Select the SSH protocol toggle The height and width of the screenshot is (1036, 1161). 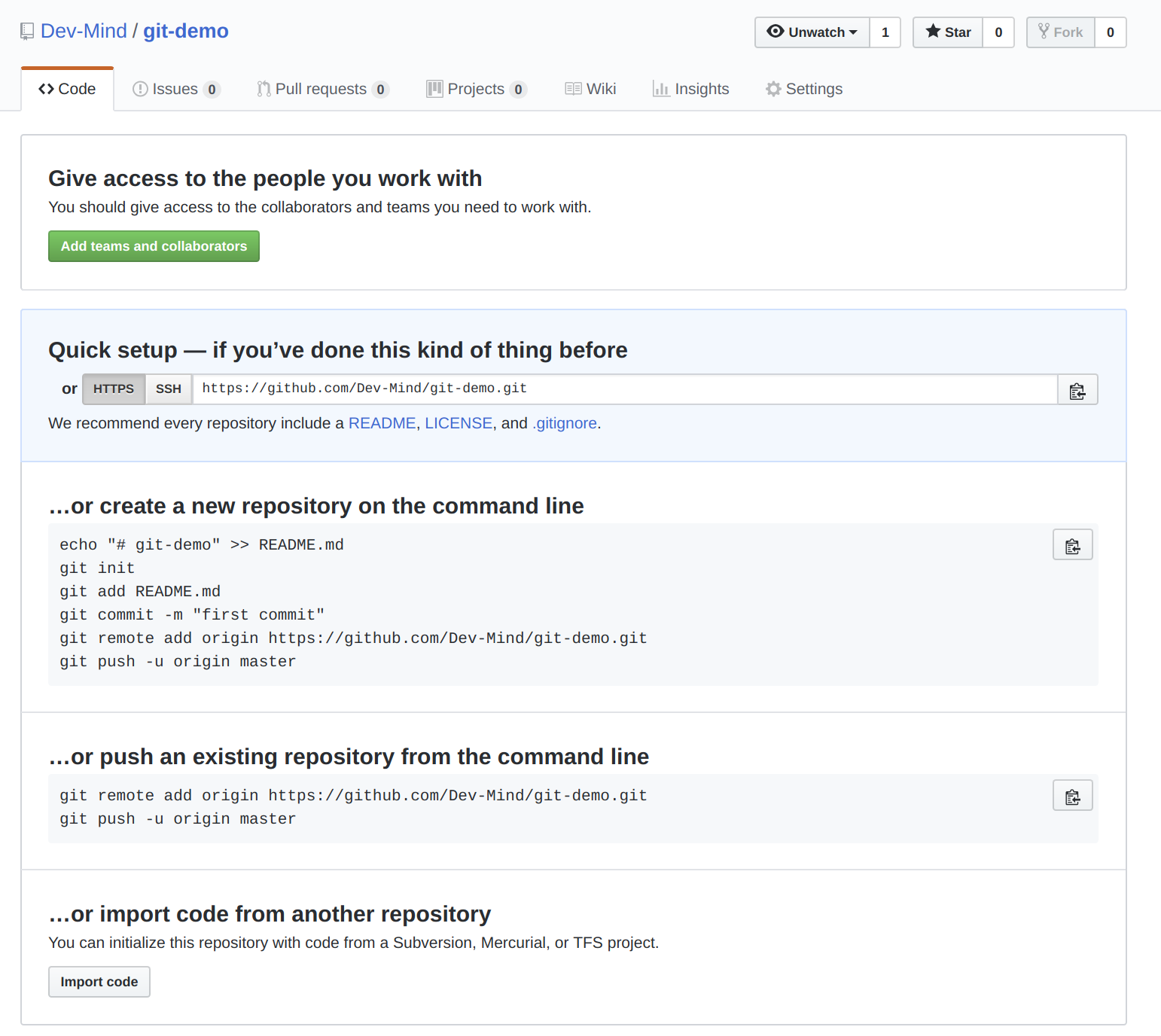tap(169, 389)
